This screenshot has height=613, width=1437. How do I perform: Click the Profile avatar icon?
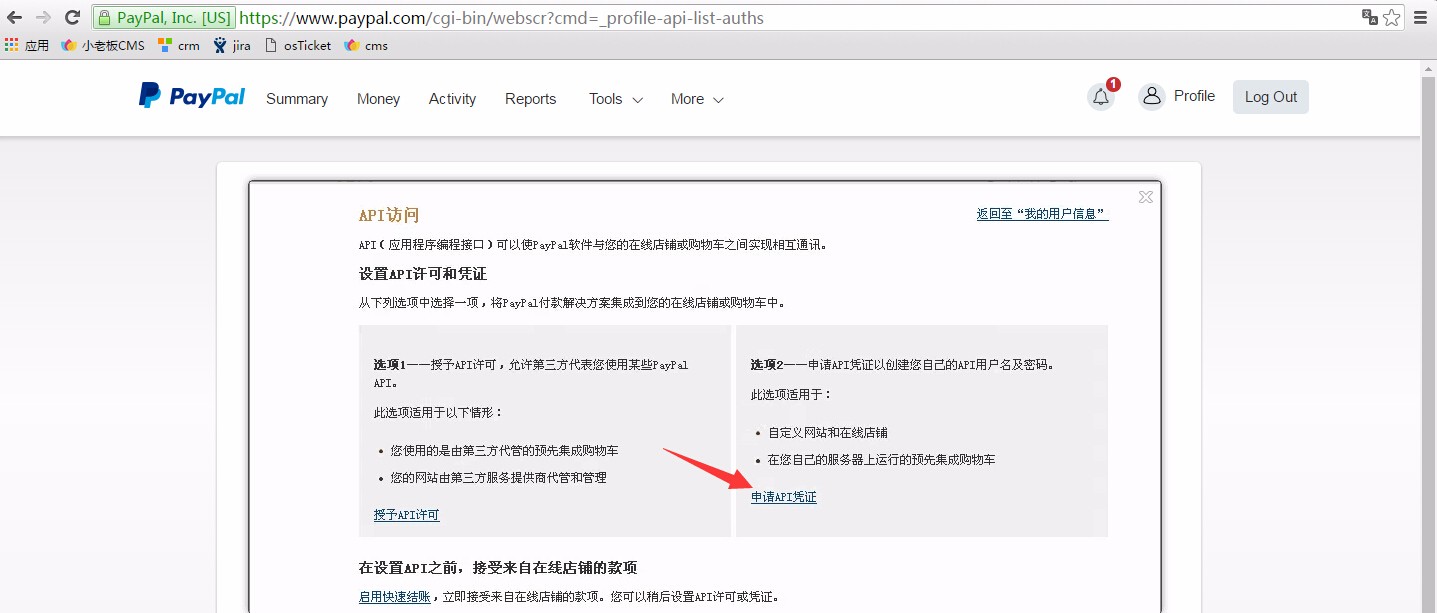[1152, 96]
